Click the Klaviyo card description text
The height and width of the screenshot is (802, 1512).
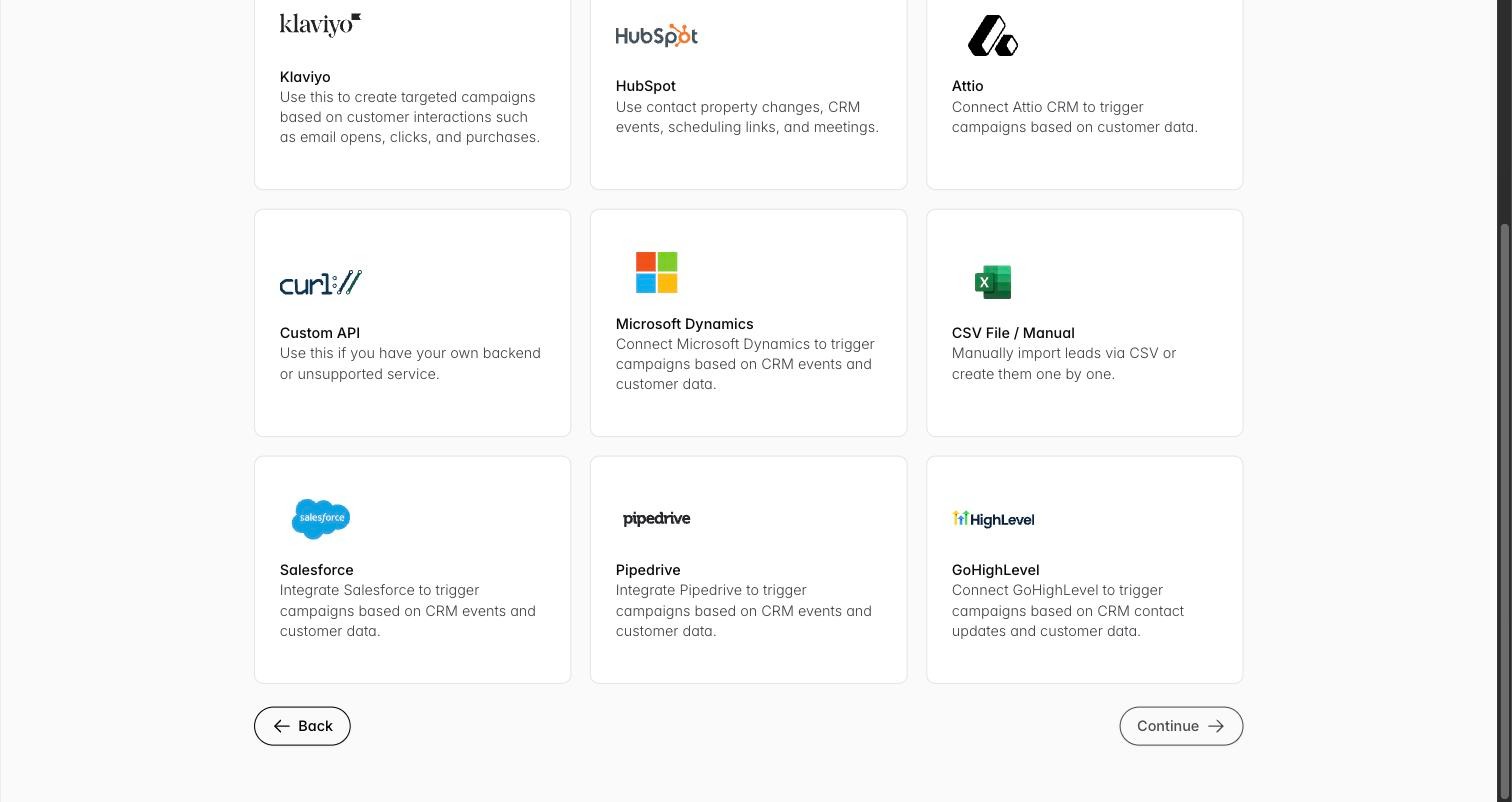coord(410,117)
